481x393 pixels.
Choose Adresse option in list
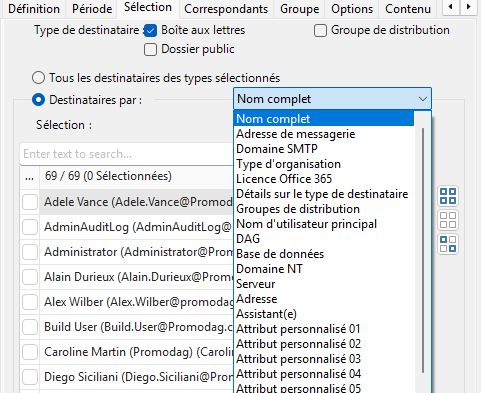point(324,299)
